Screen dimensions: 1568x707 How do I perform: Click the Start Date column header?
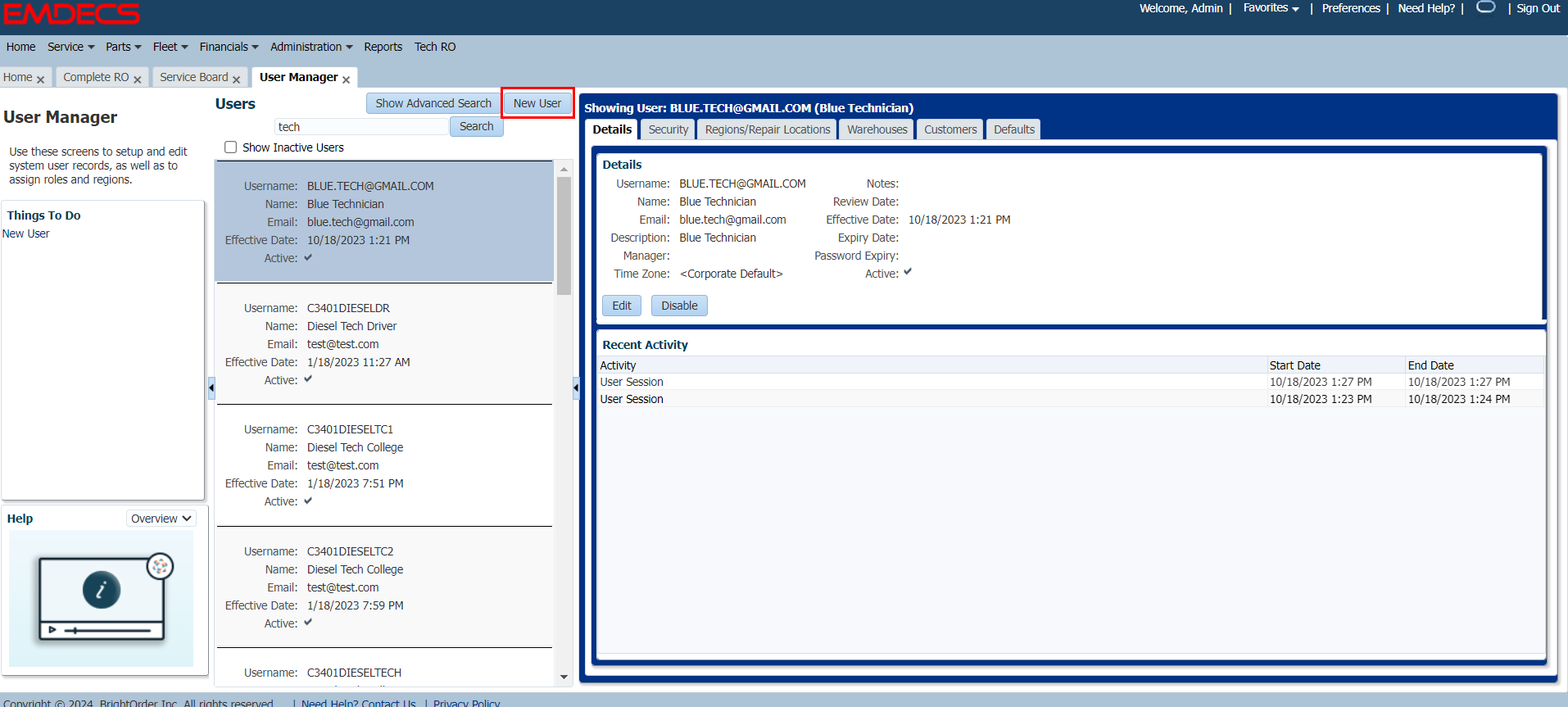tap(1336, 365)
